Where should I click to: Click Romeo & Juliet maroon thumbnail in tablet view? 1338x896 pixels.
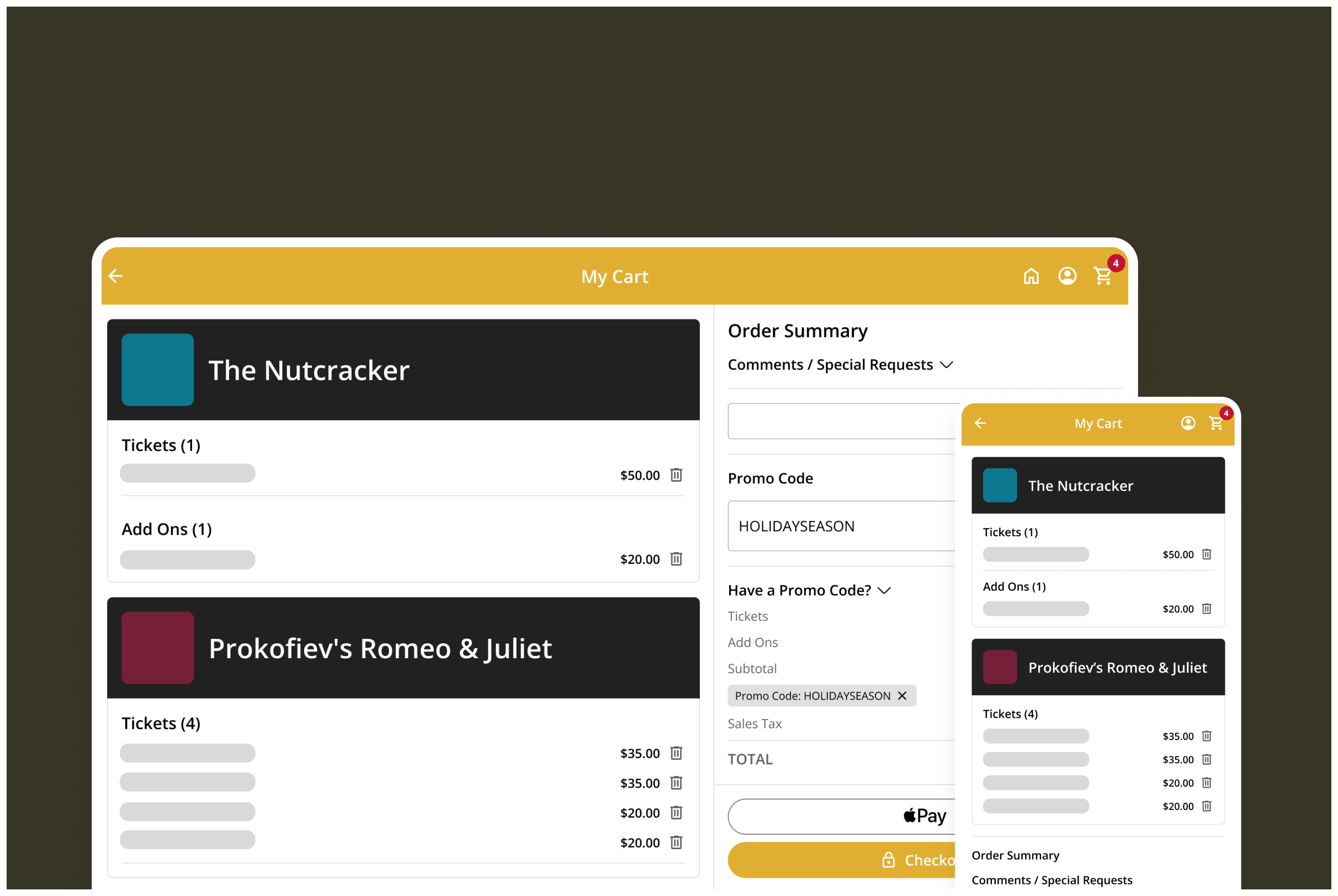(158, 647)
